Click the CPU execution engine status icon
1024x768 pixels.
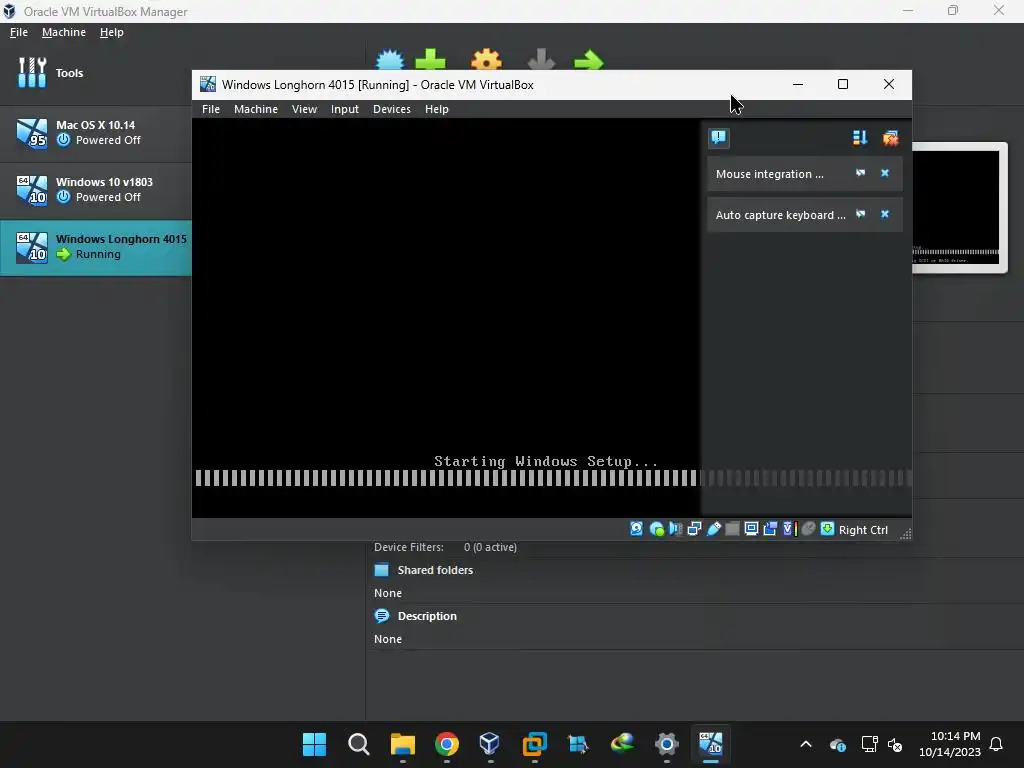pos(789,529)
